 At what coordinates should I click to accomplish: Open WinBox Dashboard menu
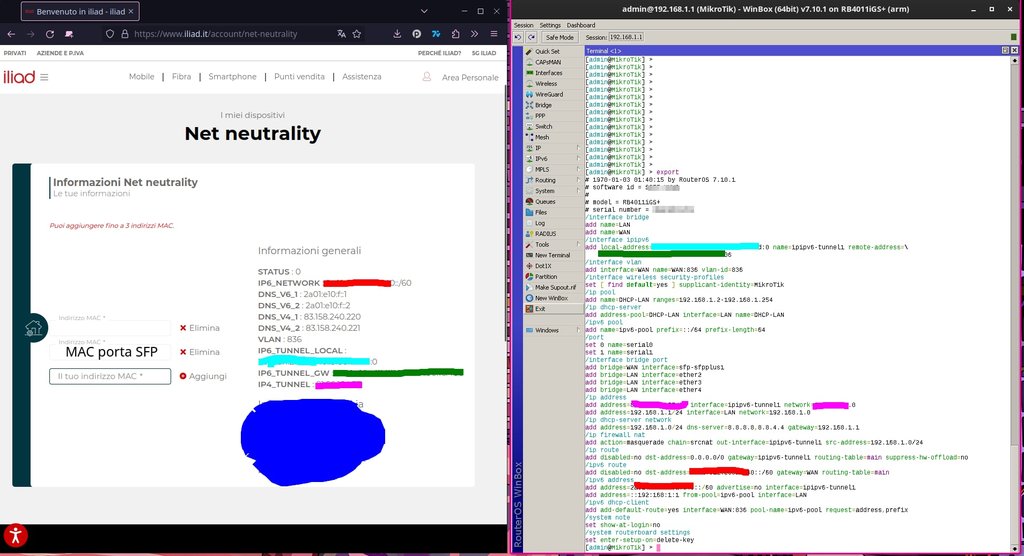tap(581, 25)
